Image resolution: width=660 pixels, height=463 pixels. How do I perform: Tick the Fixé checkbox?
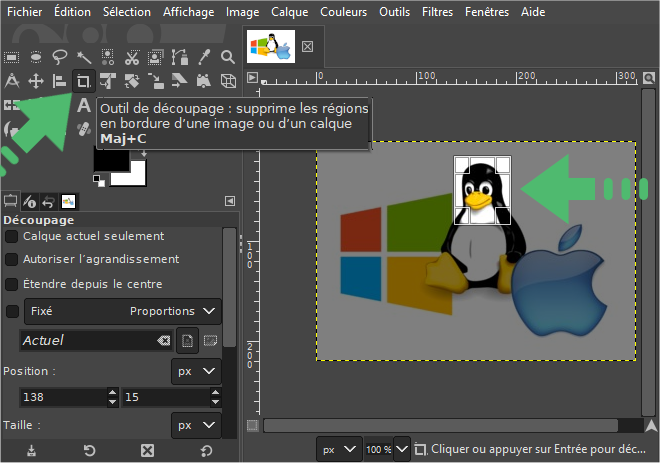pyautogui.click(x=12, y=311)
